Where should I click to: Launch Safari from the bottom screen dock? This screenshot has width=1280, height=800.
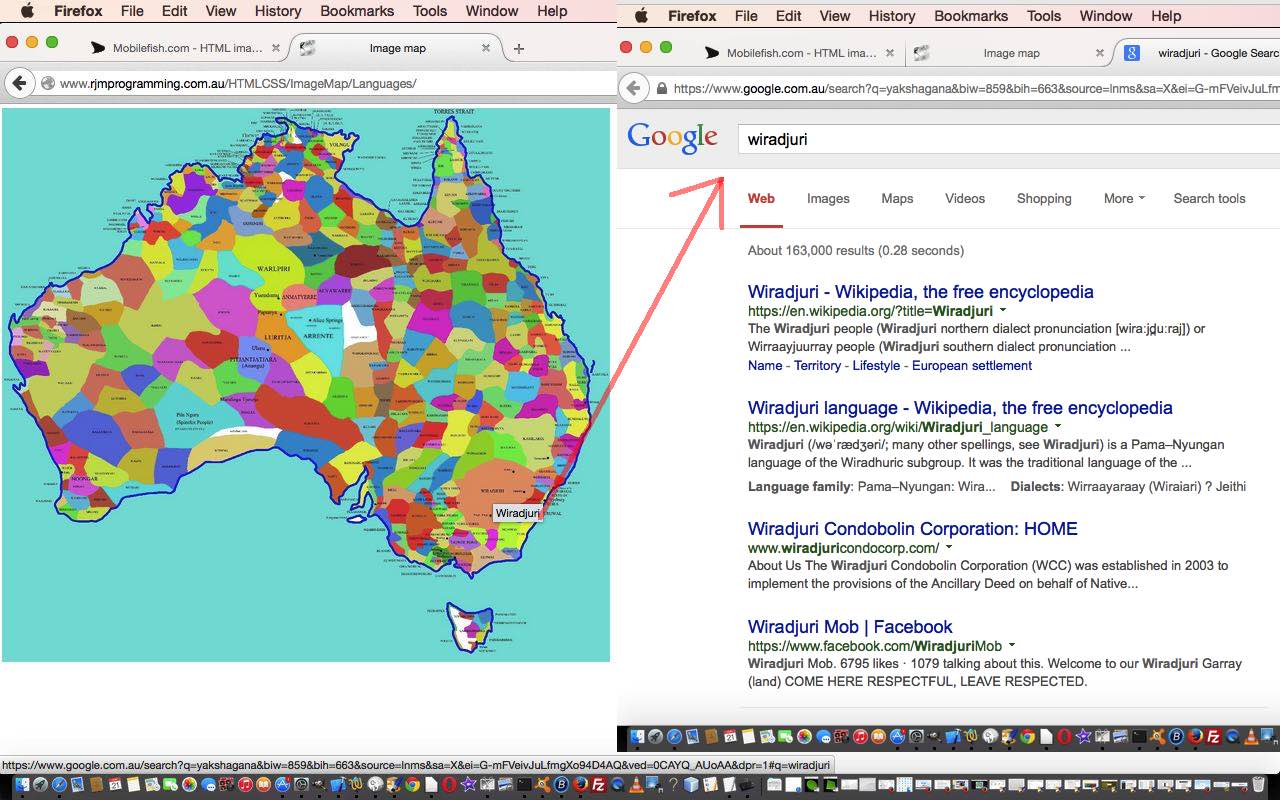coord(59,785)
